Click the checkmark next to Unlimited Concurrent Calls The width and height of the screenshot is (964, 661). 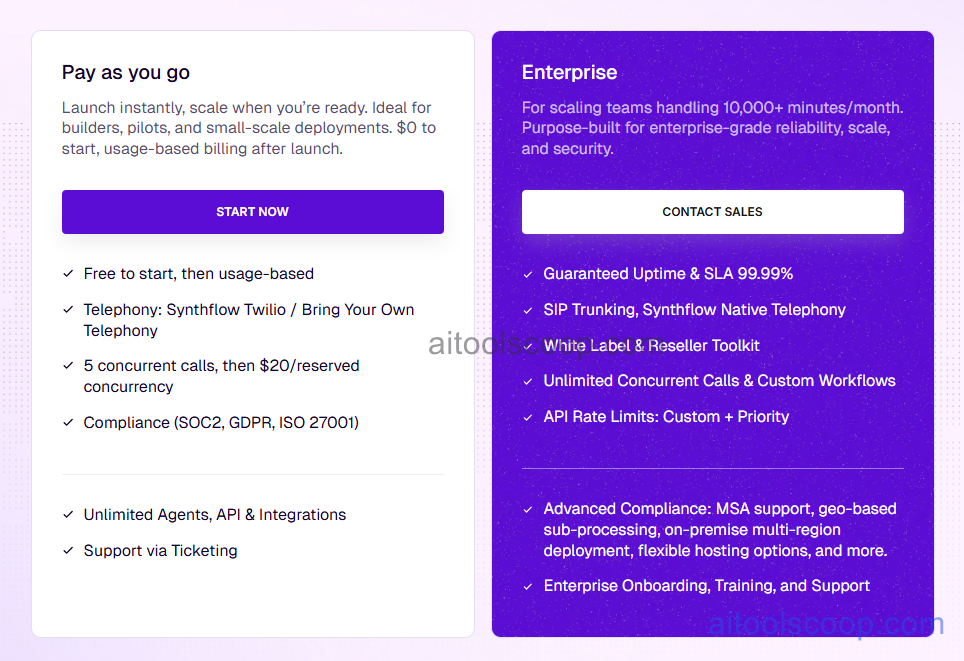pos(528,381)
